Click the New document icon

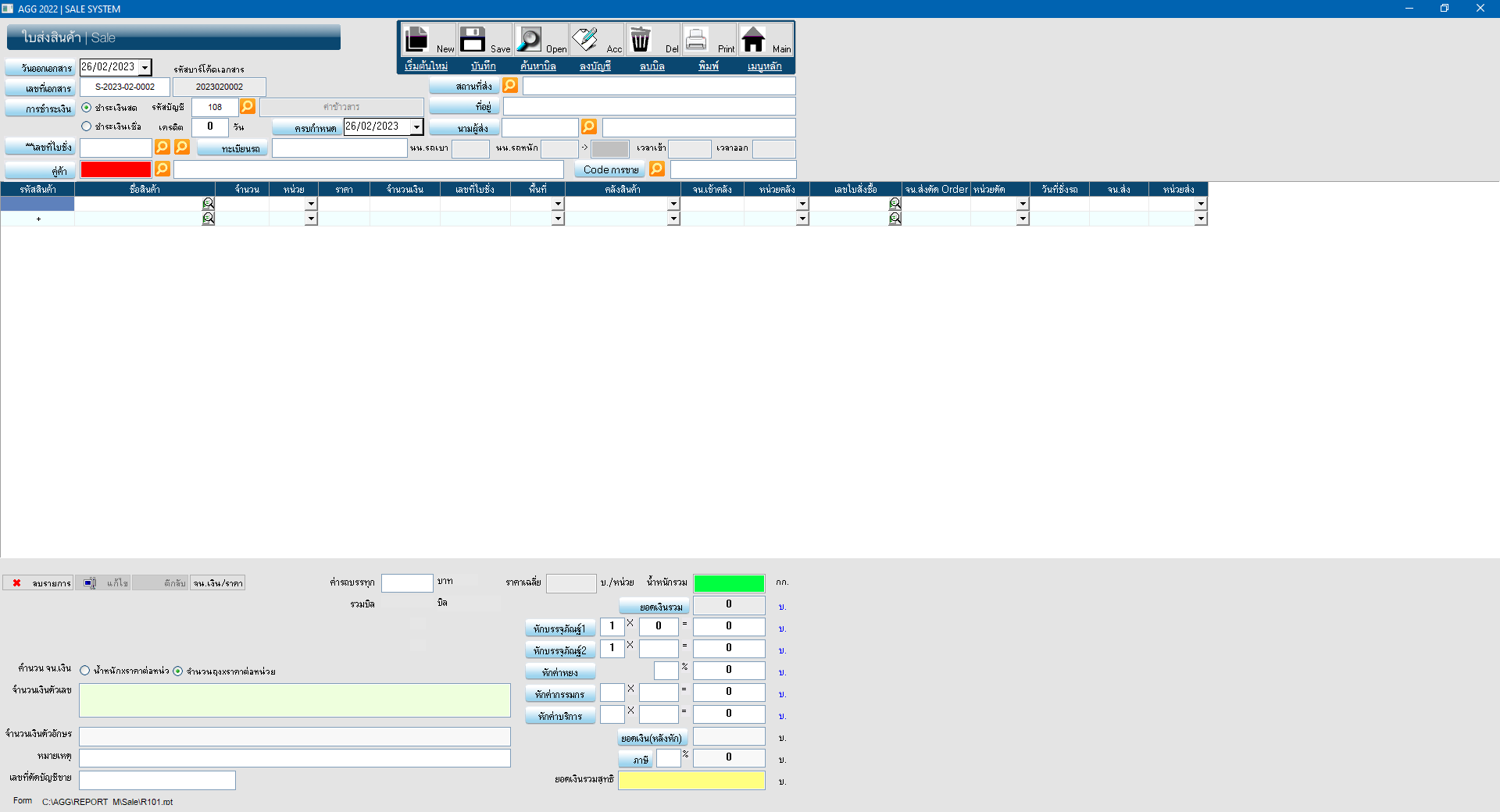(417, 39)
